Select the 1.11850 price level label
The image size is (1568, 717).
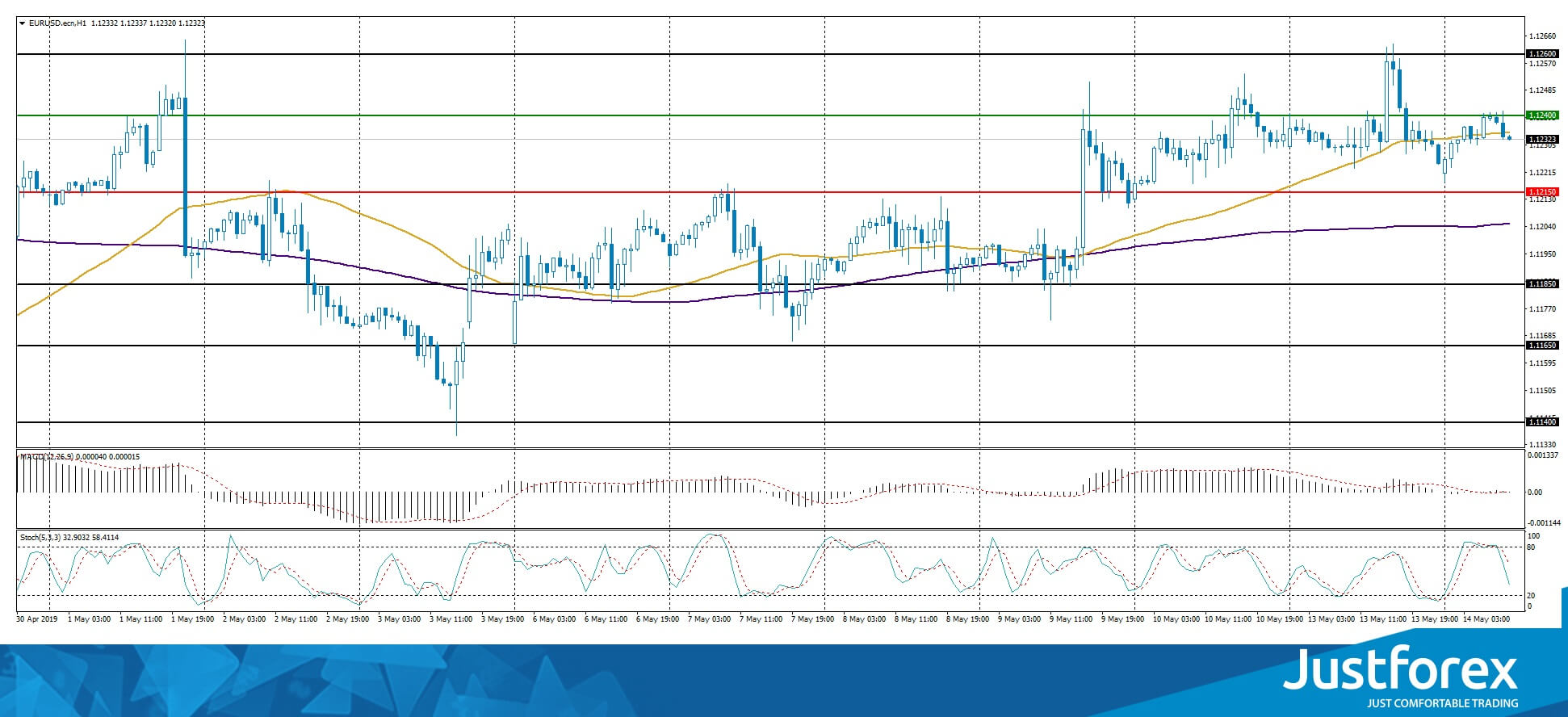pos(1542,284)
